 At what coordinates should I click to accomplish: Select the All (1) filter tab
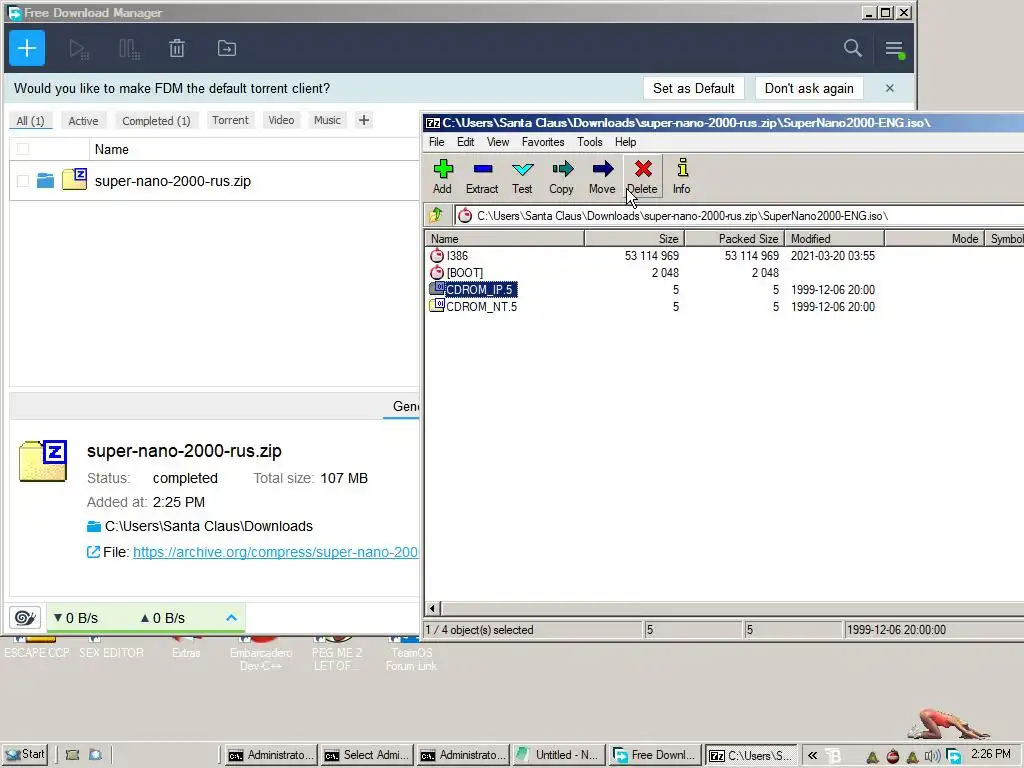tap(31, 121)
